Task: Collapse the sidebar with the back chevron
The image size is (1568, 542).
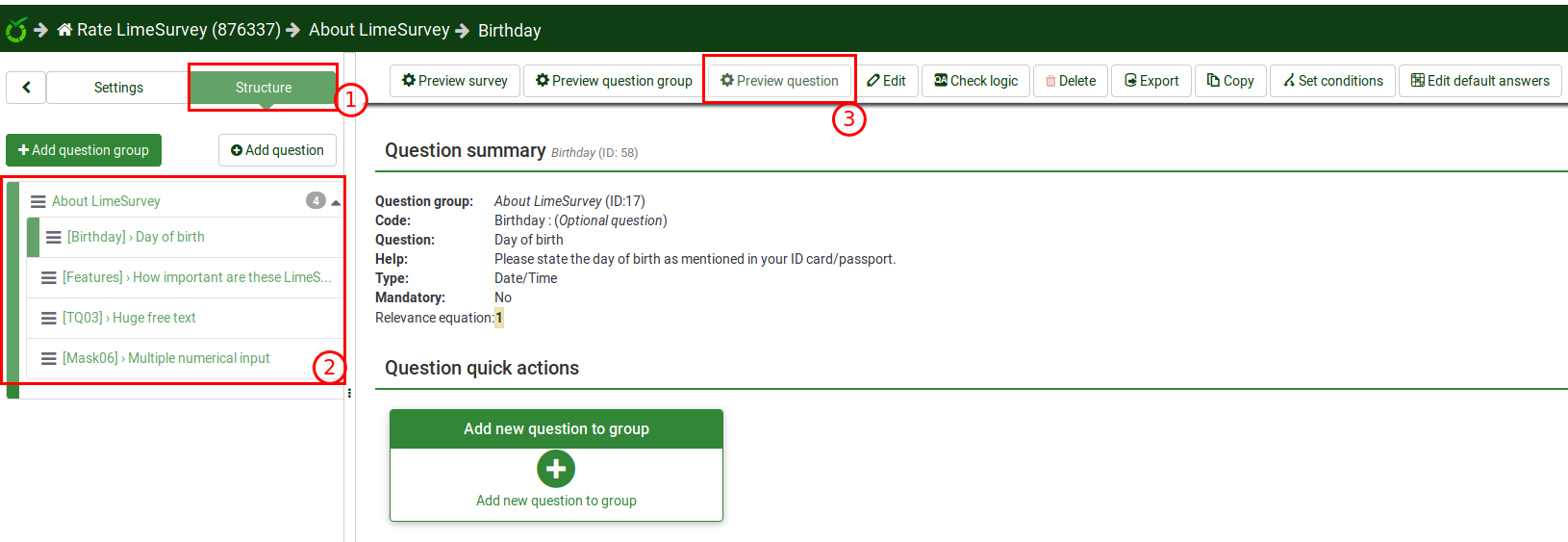Action: pos(26,88)
